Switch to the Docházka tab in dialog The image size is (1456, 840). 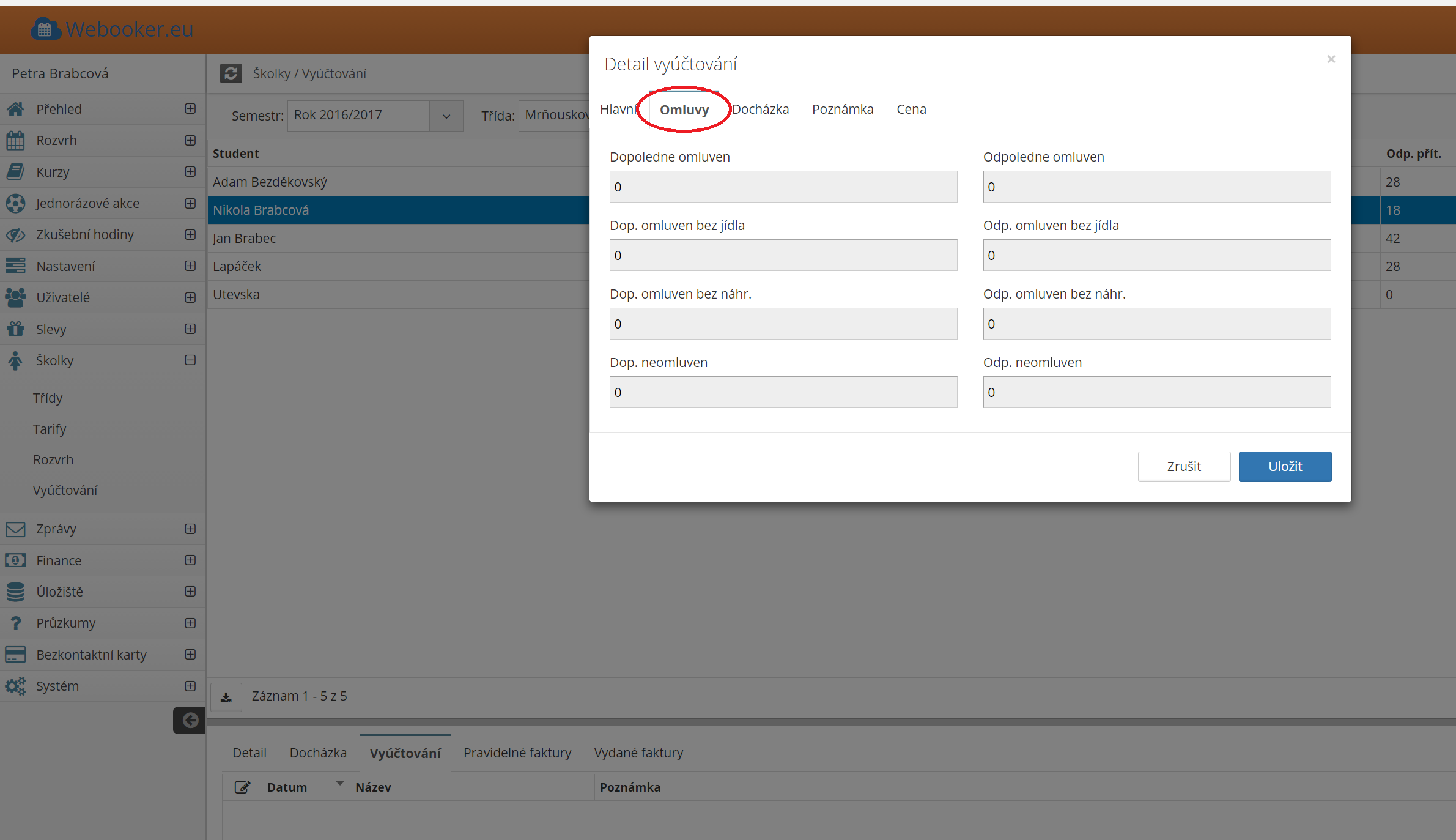click(x=760, y=110)
